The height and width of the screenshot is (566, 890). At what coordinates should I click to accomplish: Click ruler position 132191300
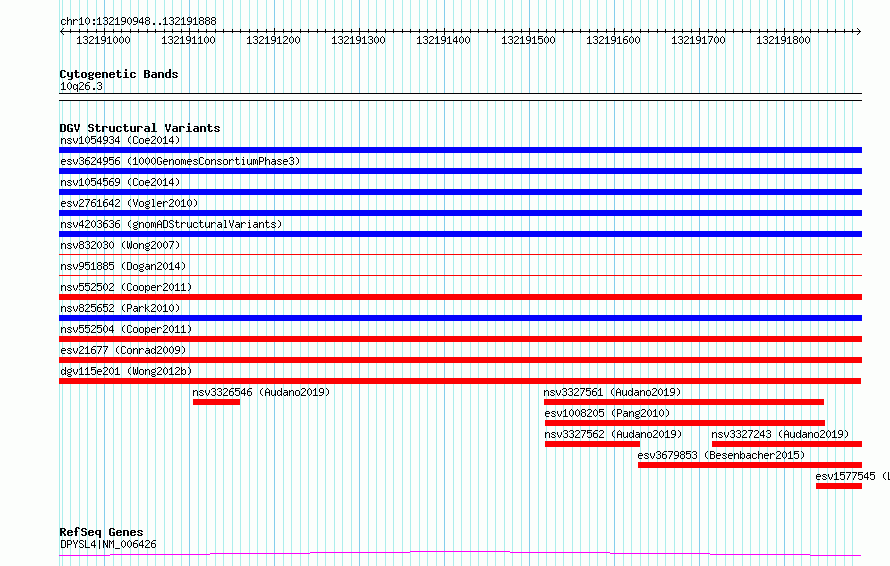tap(358, 40)
